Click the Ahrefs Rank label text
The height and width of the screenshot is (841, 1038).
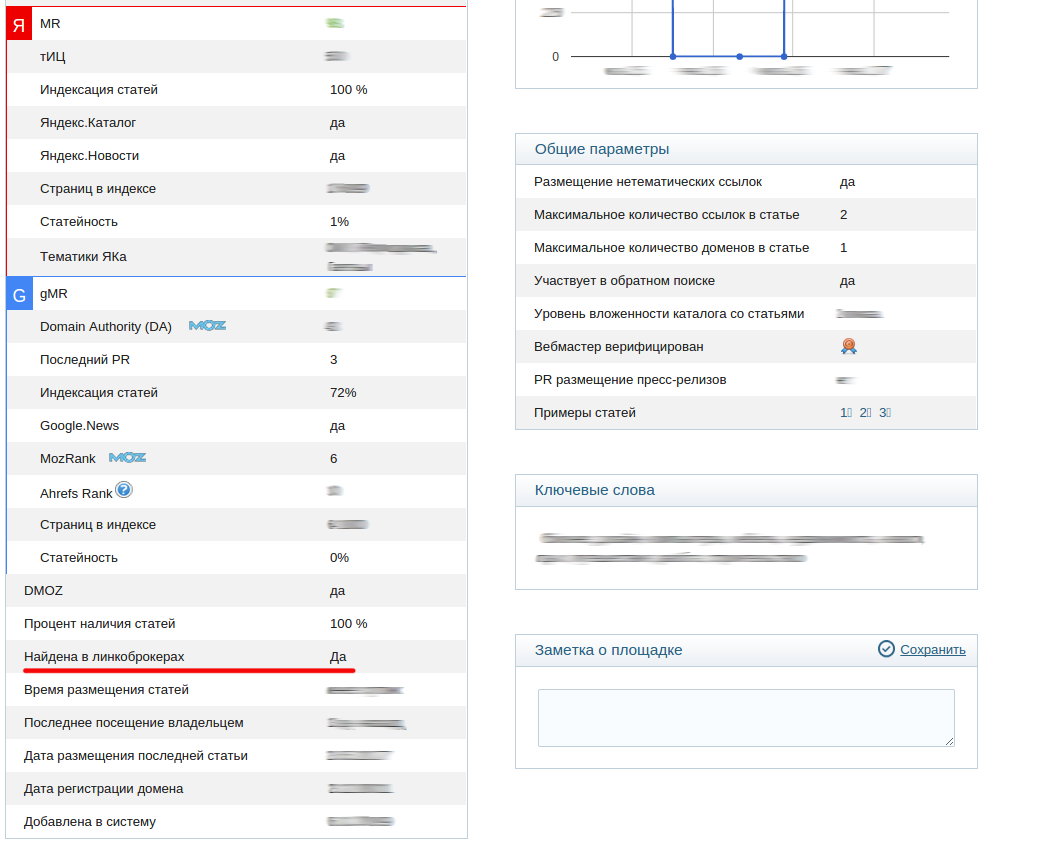(x=76, y=493)
